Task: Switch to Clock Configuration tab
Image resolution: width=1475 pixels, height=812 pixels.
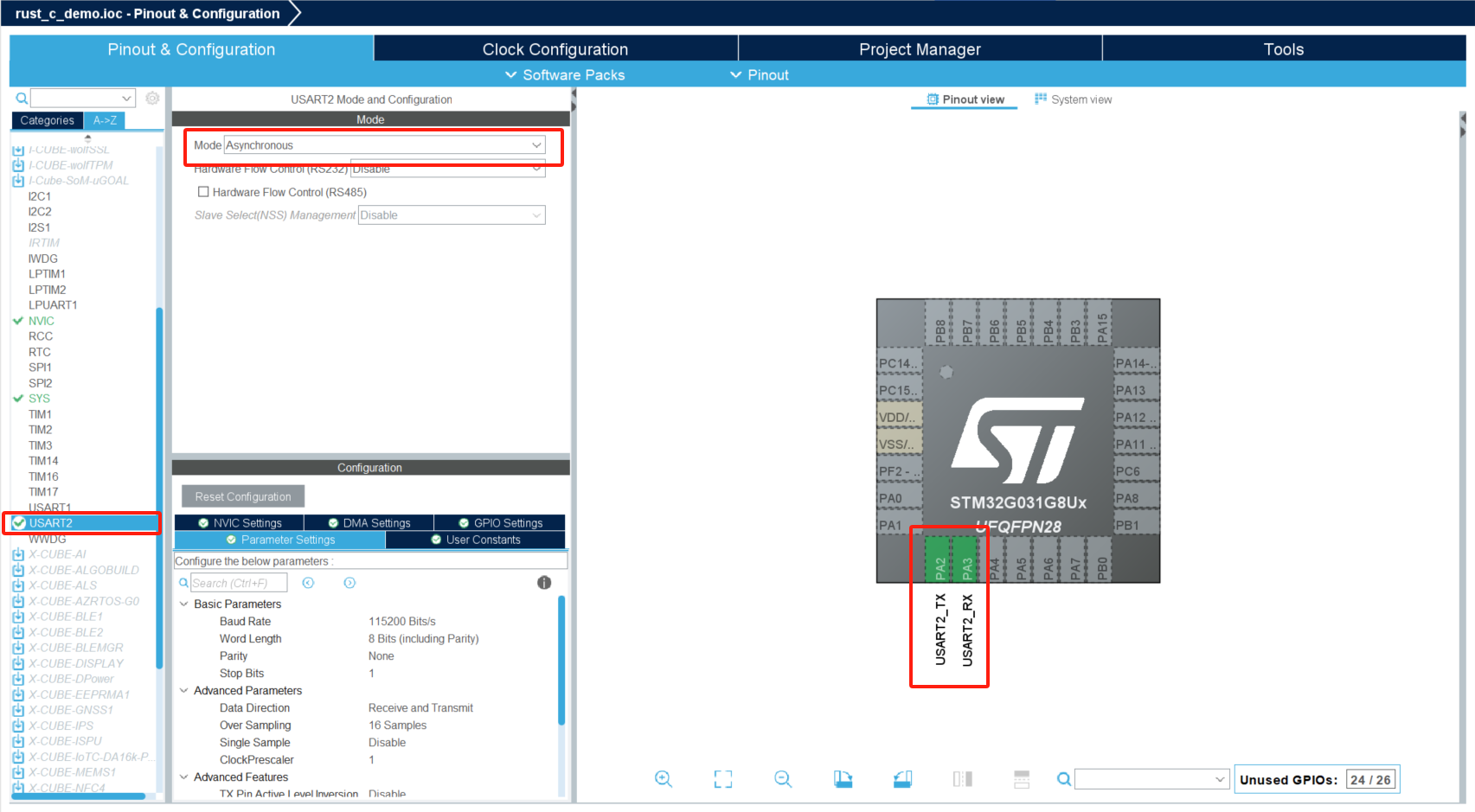Action: coord(555,49)
